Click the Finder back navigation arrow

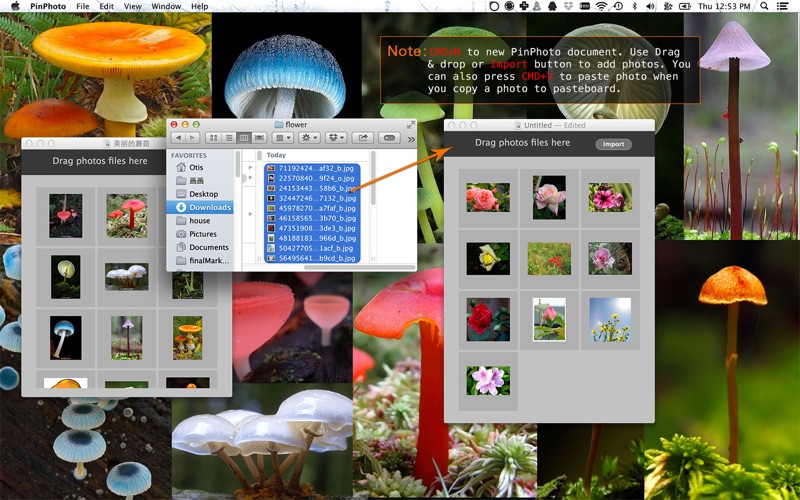click(178, 138)
